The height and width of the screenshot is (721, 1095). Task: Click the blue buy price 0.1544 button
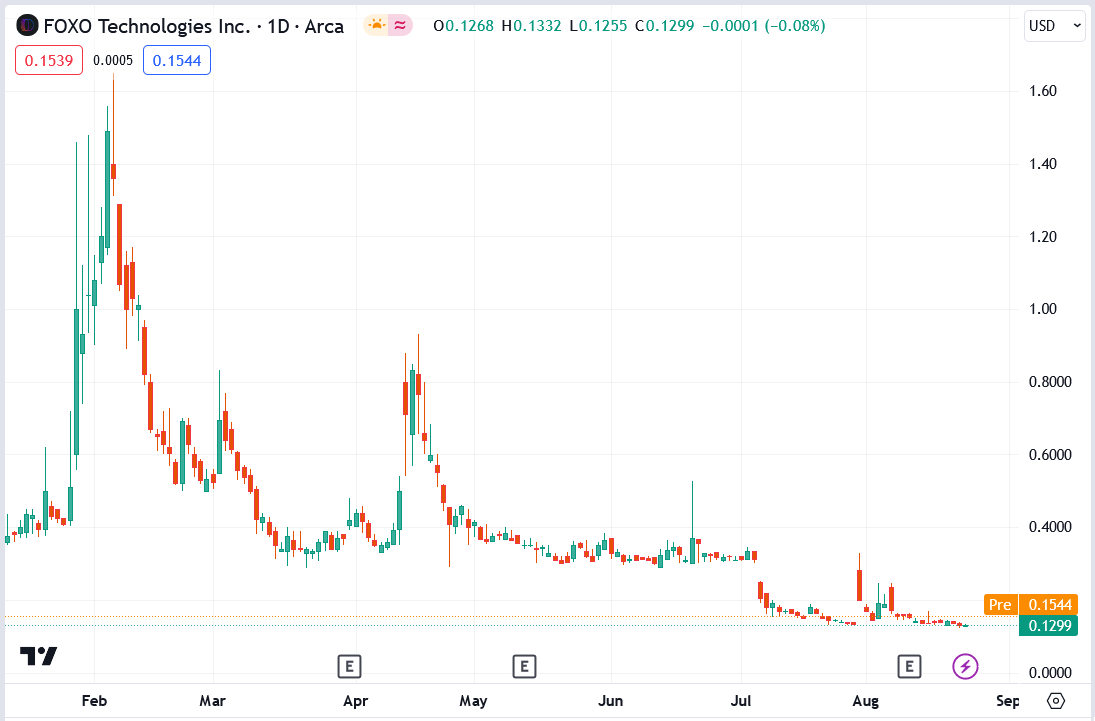point(177,60)
